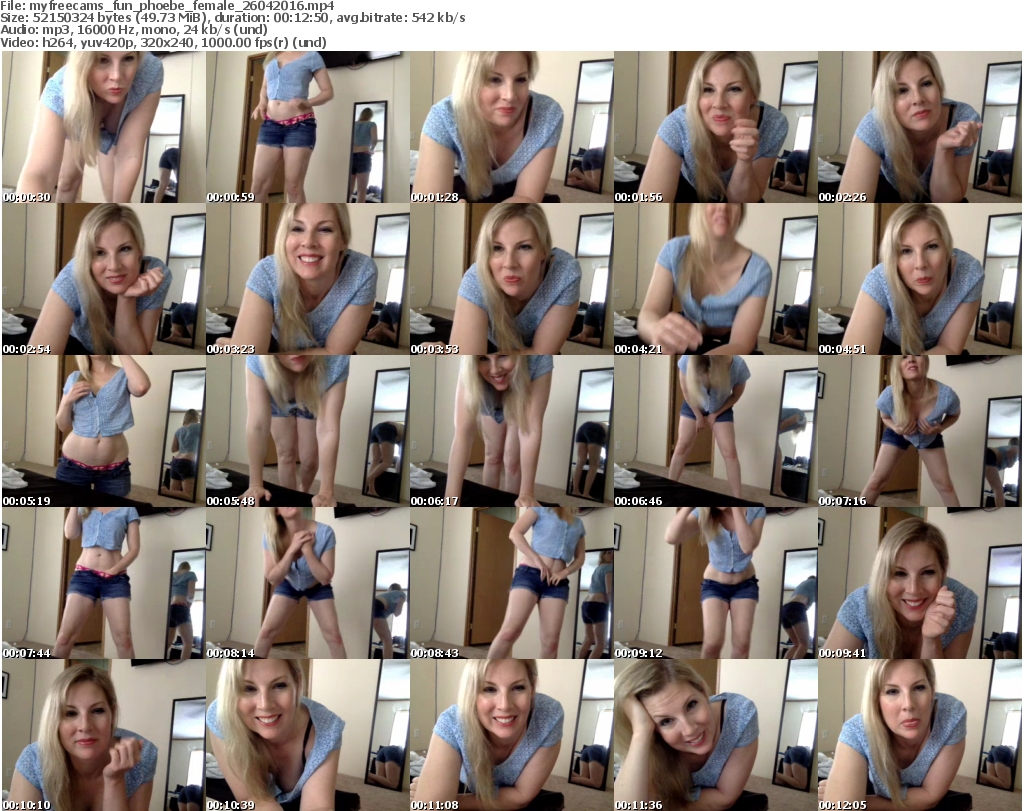This screenshot has height=811, width=1024.
Task: Select the thumbnail stamped 00:00:59
Action: point(308,127)
